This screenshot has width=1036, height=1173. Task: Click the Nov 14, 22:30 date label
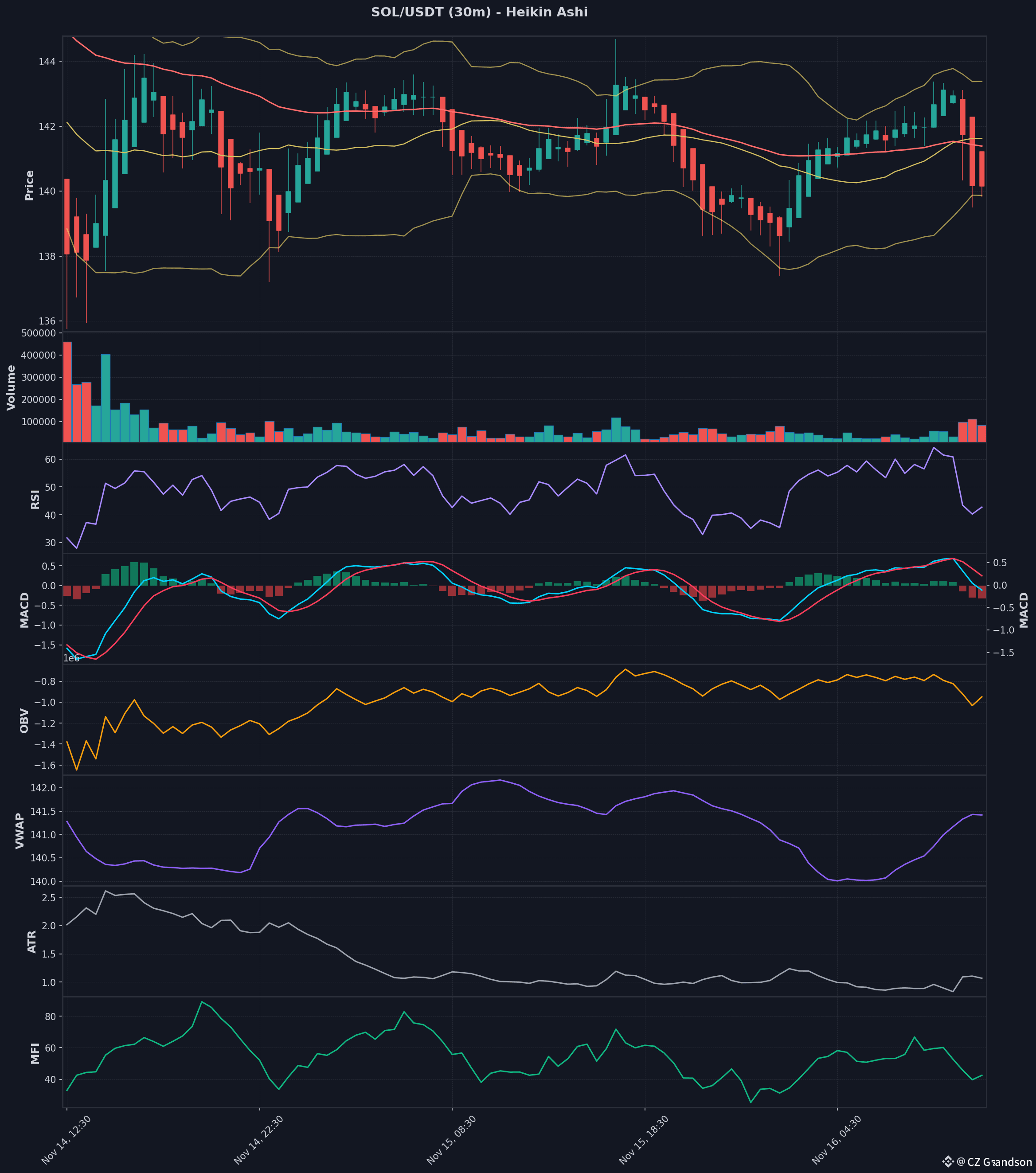click(259, 1139)
